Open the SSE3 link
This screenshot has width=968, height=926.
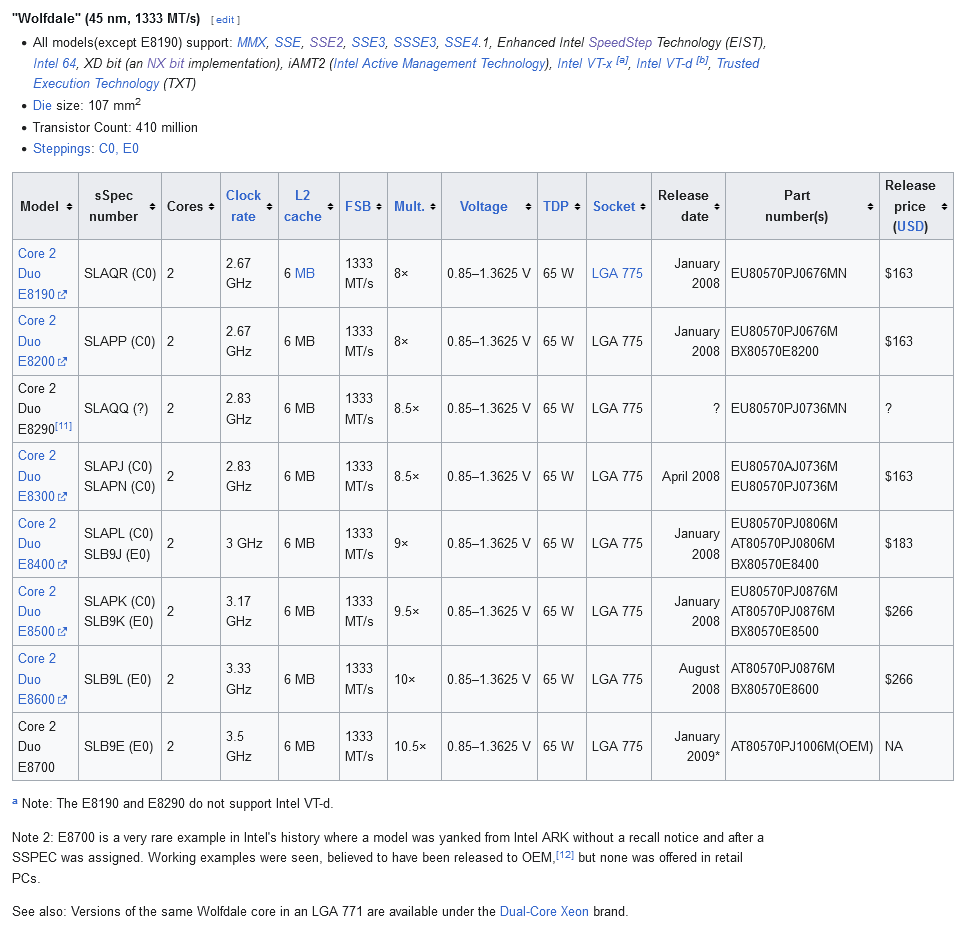pos(369,43)
